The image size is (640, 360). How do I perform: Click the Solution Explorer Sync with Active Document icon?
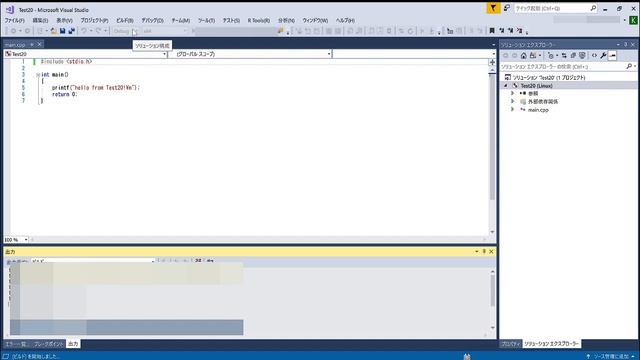[564, 56]
